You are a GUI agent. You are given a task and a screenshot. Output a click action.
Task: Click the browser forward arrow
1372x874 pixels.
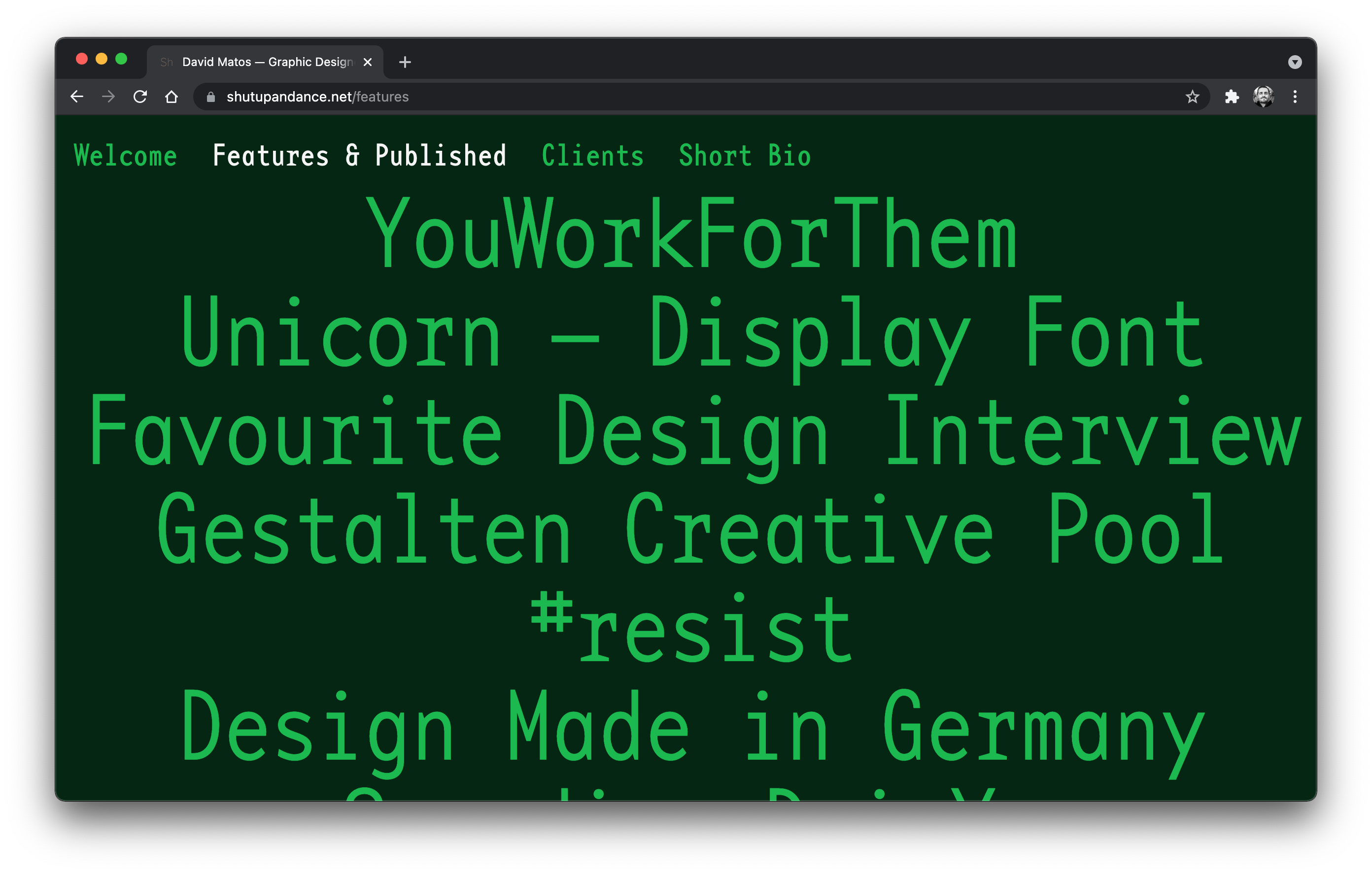[x=108, y=97]
